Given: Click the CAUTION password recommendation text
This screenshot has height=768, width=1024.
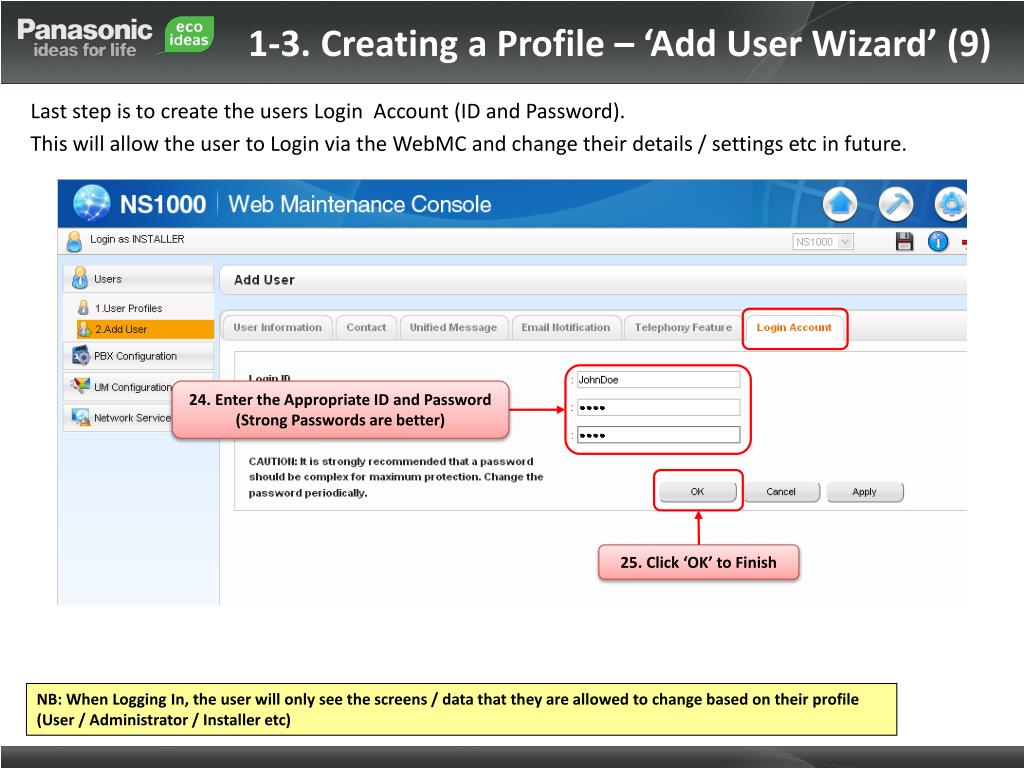Looking at the screenshot, I should (x=396, y=477).
